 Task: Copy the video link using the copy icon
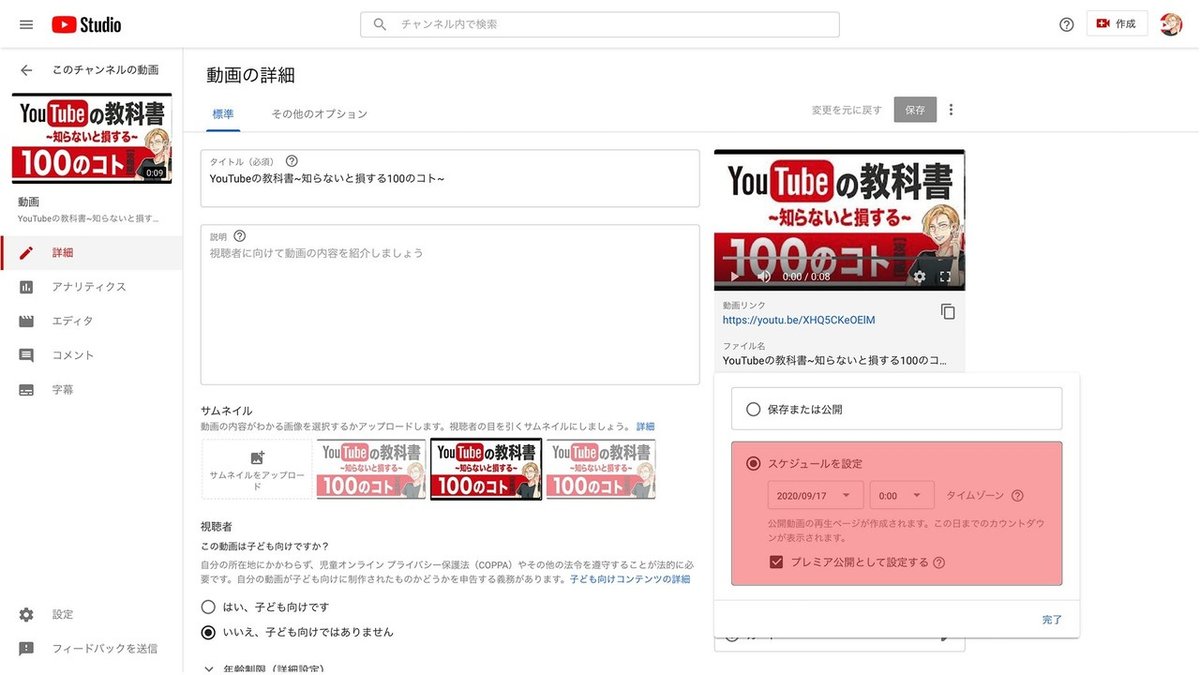pyautogui.click(x=948, y=311)
